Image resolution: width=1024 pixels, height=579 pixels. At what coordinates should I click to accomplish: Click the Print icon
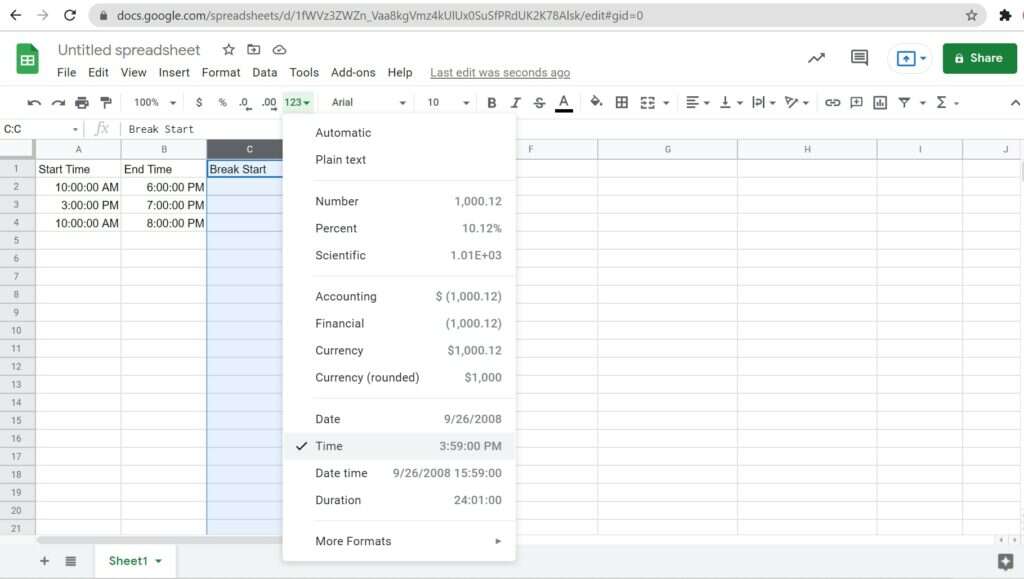82,102
